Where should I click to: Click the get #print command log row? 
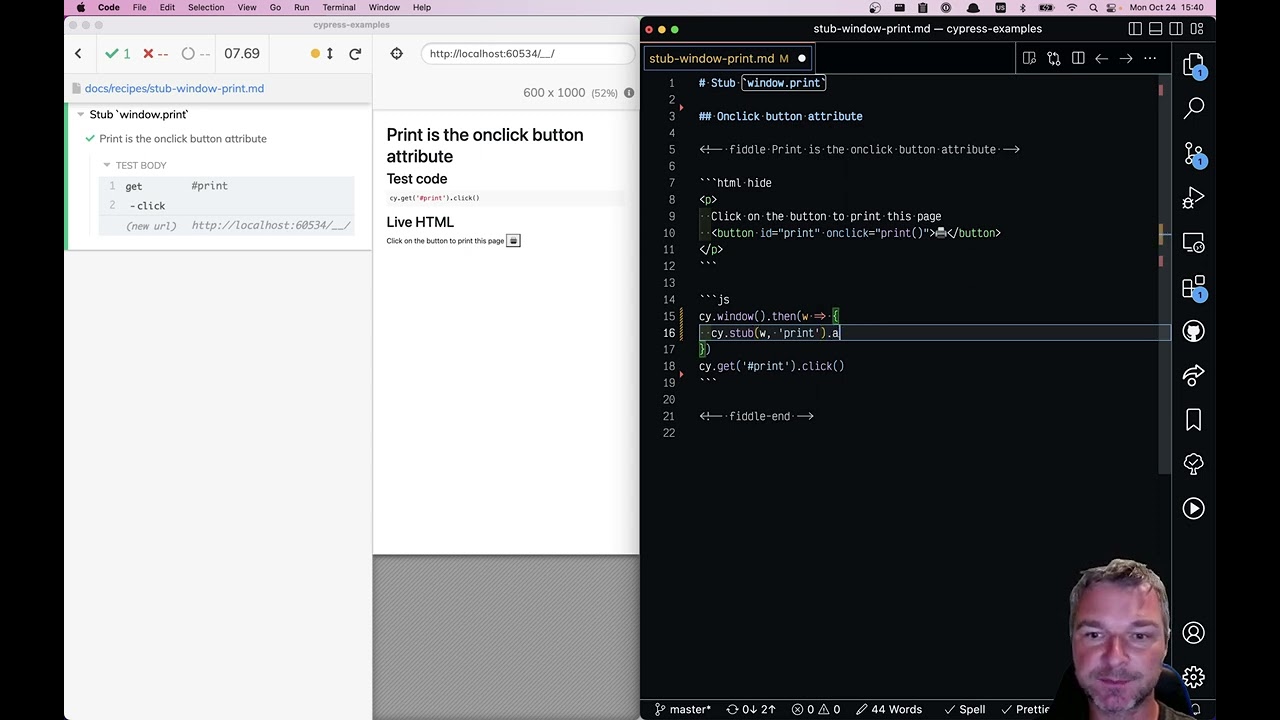pyautogui.click(x=227, y=186)
